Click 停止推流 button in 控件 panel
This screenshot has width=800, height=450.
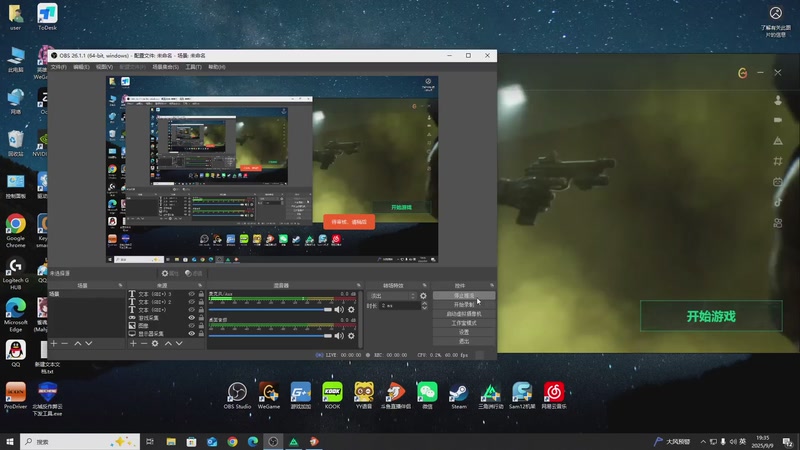pos(464,295)
